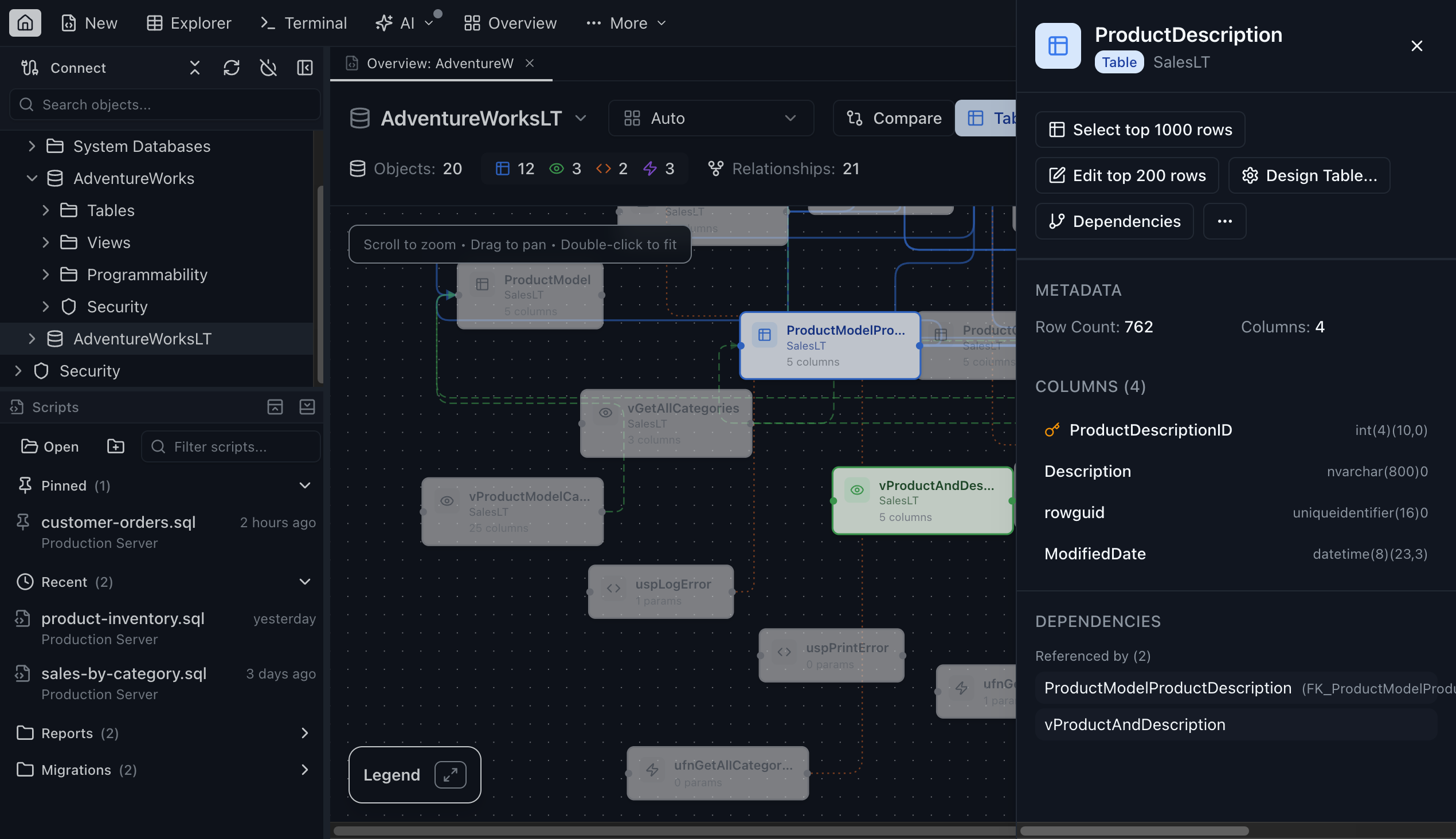This screenshot has width=1456, height=839.
Task: Open Dependencies for the ProductDescription table
Action: [x=1113, y=221]
